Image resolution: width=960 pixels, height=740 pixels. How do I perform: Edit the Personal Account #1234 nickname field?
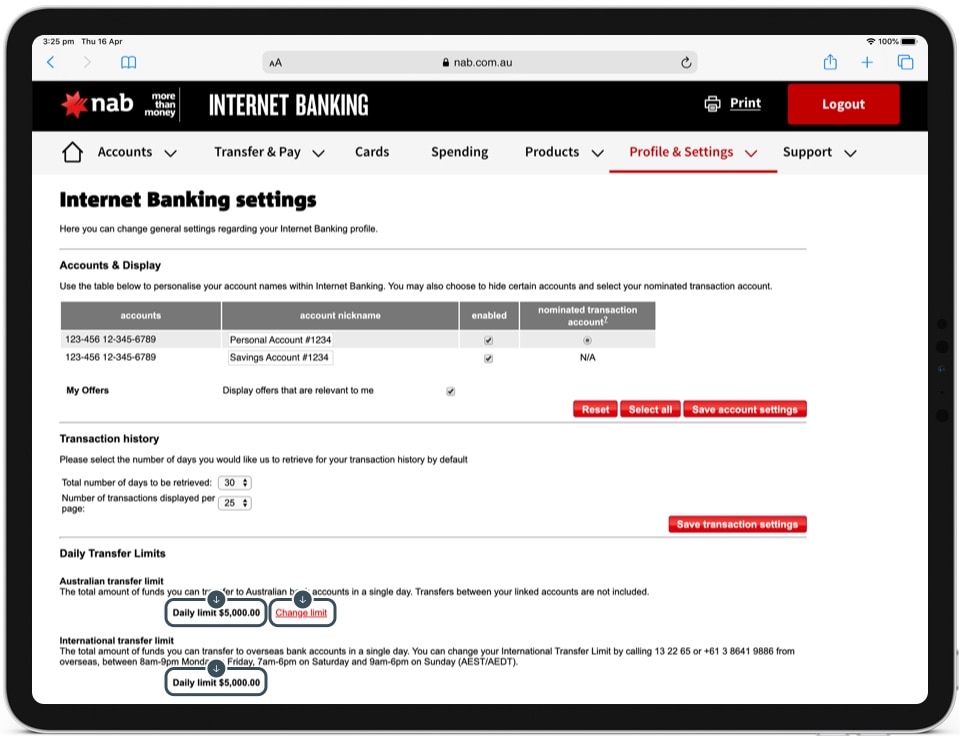(280, 340)
